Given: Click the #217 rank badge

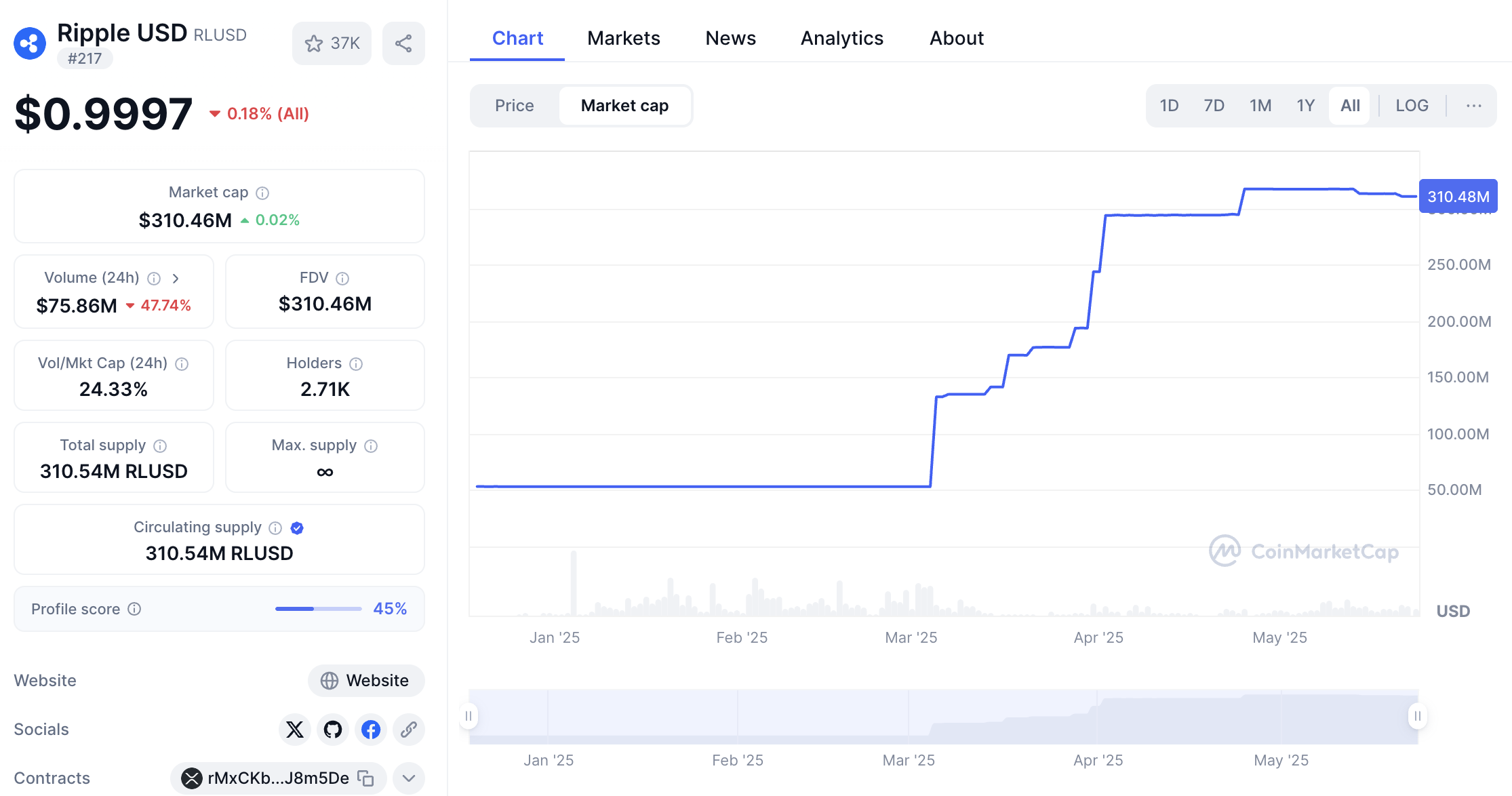Looking at the screenshot, I should pos(85,59).
